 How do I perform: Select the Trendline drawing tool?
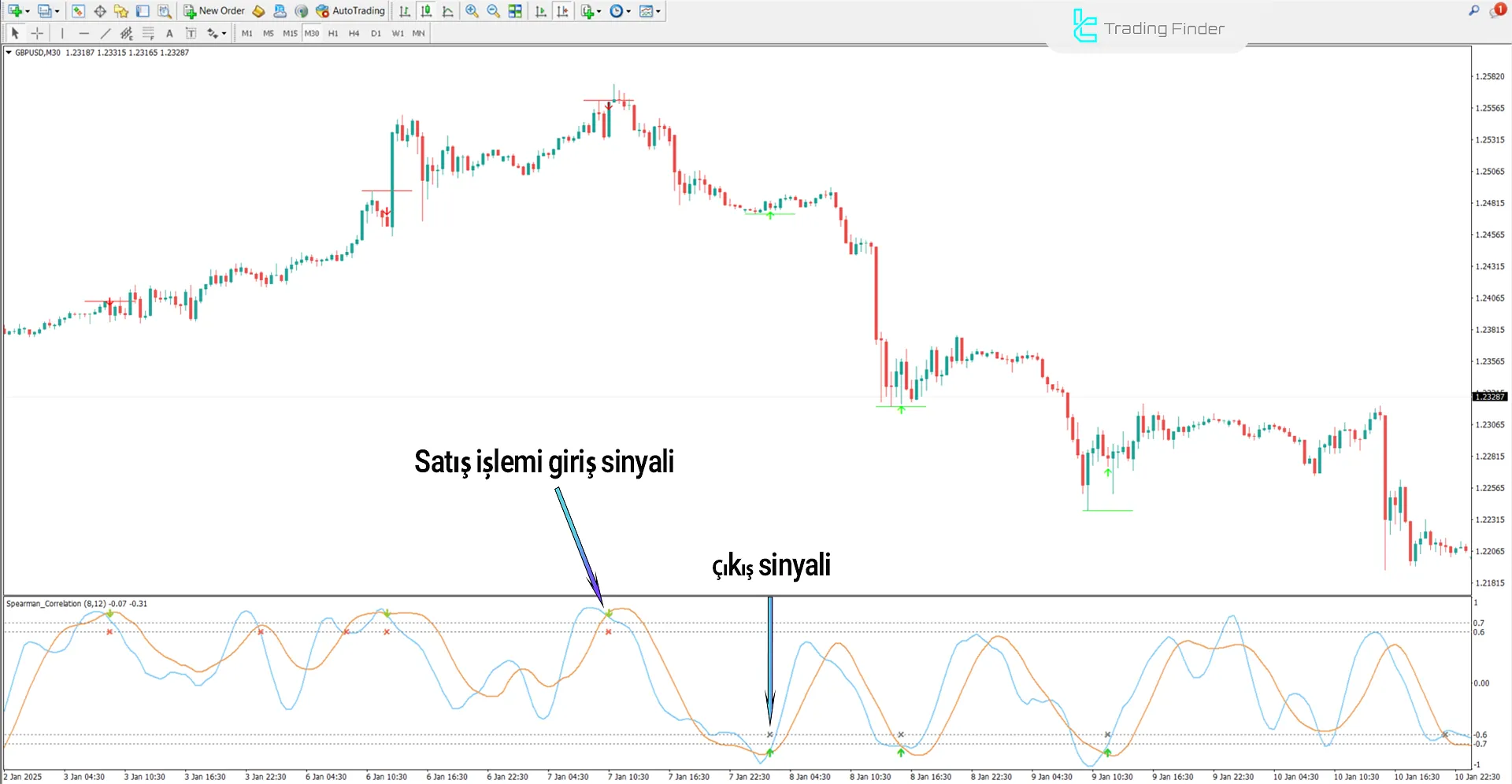coord(106,33)
